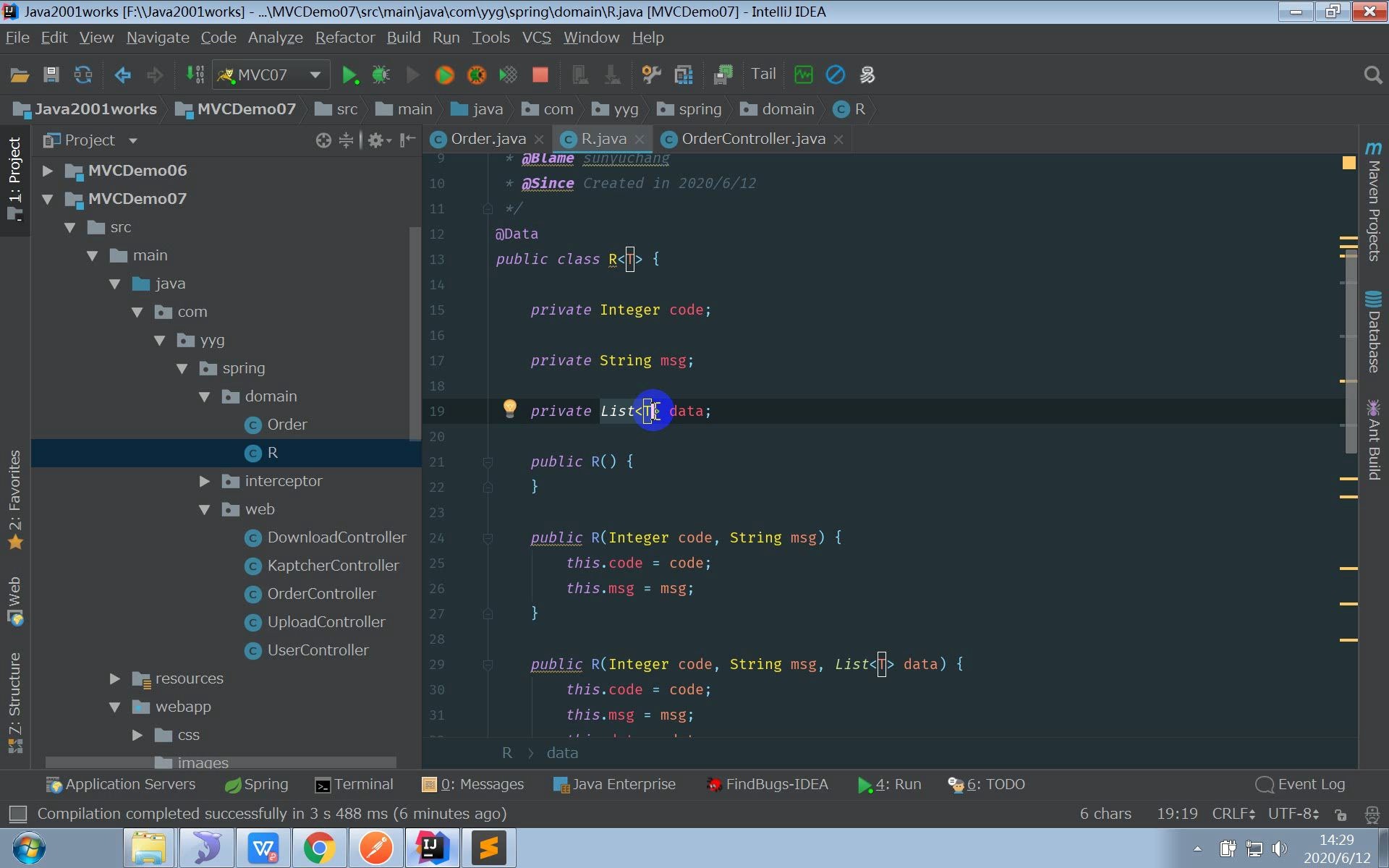Open the FindBugs-IDEA tool window
1389x868 pixels.
tap(768, 784)
